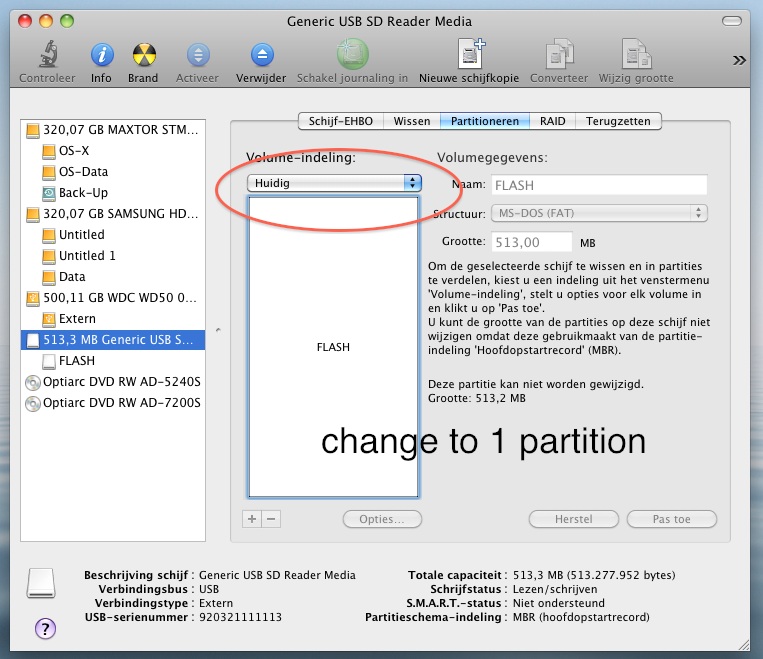The width and height of the screenshot is (763, 659).
Task: Expand the toolbar overflow chevron
Action: 739,61
